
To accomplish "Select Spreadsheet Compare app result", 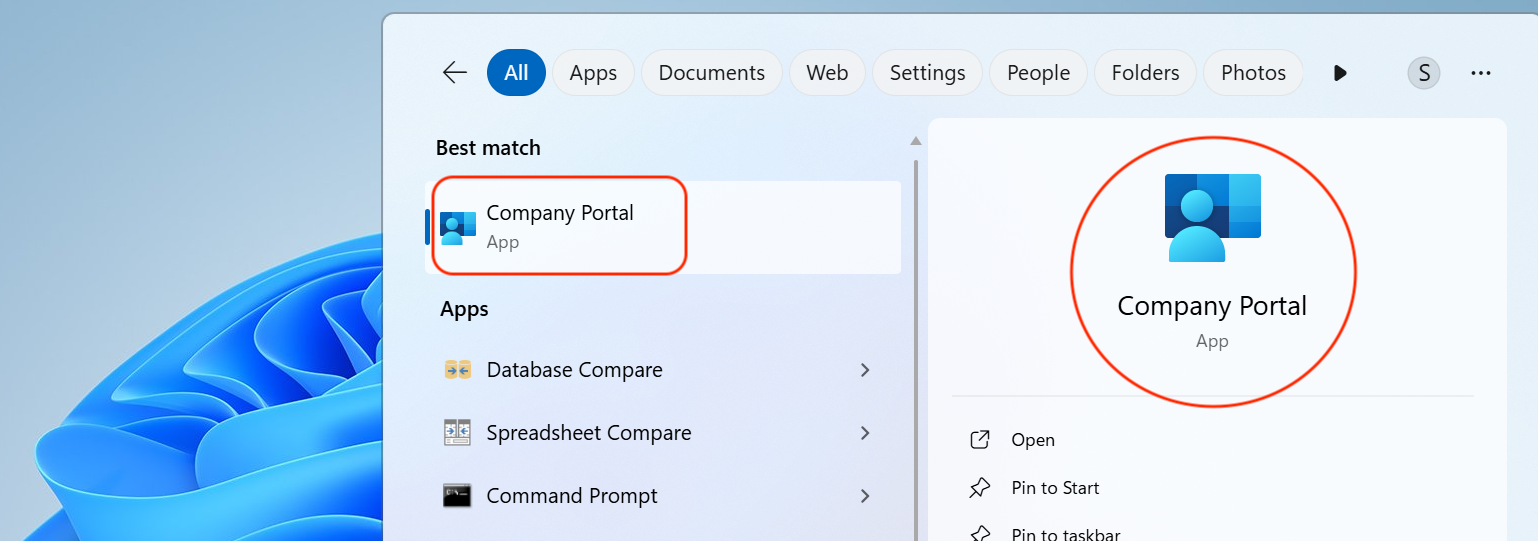I will pyautogui.click(x=664, y=433).
